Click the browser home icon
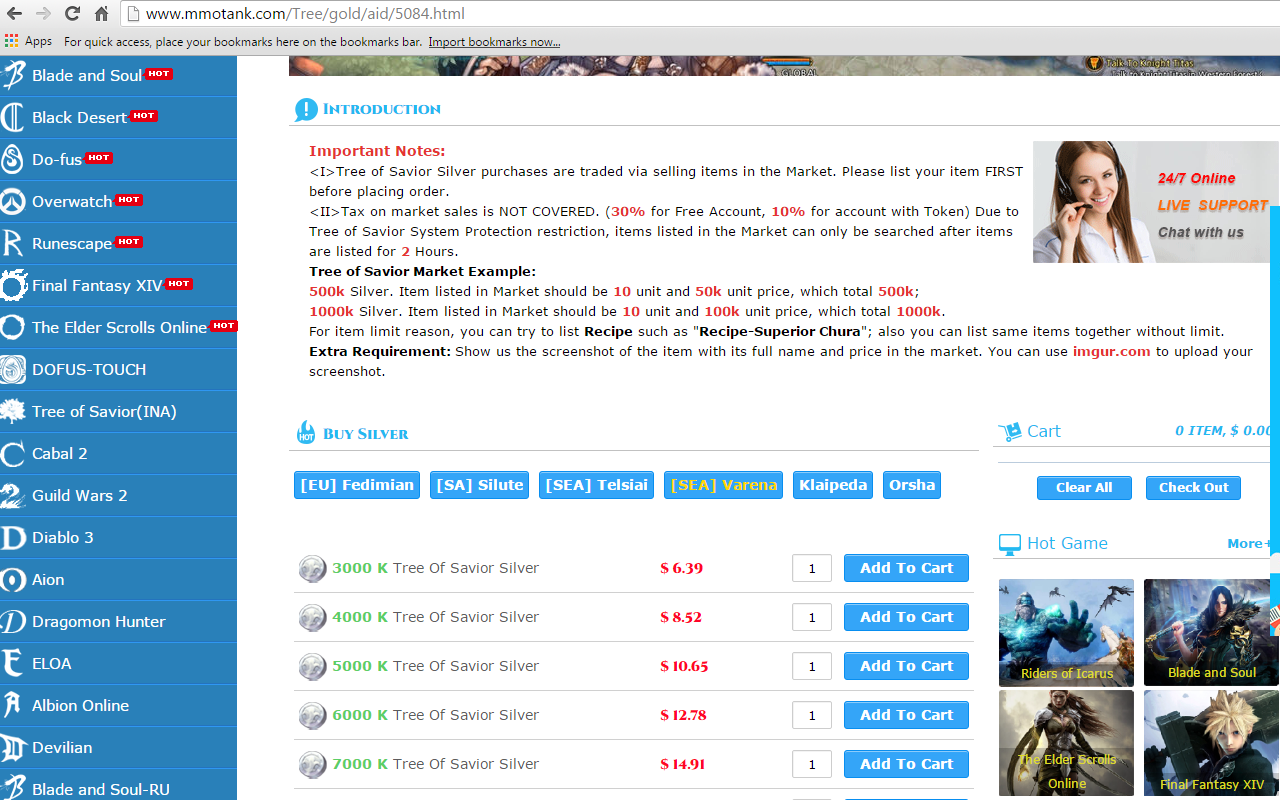 101,14
